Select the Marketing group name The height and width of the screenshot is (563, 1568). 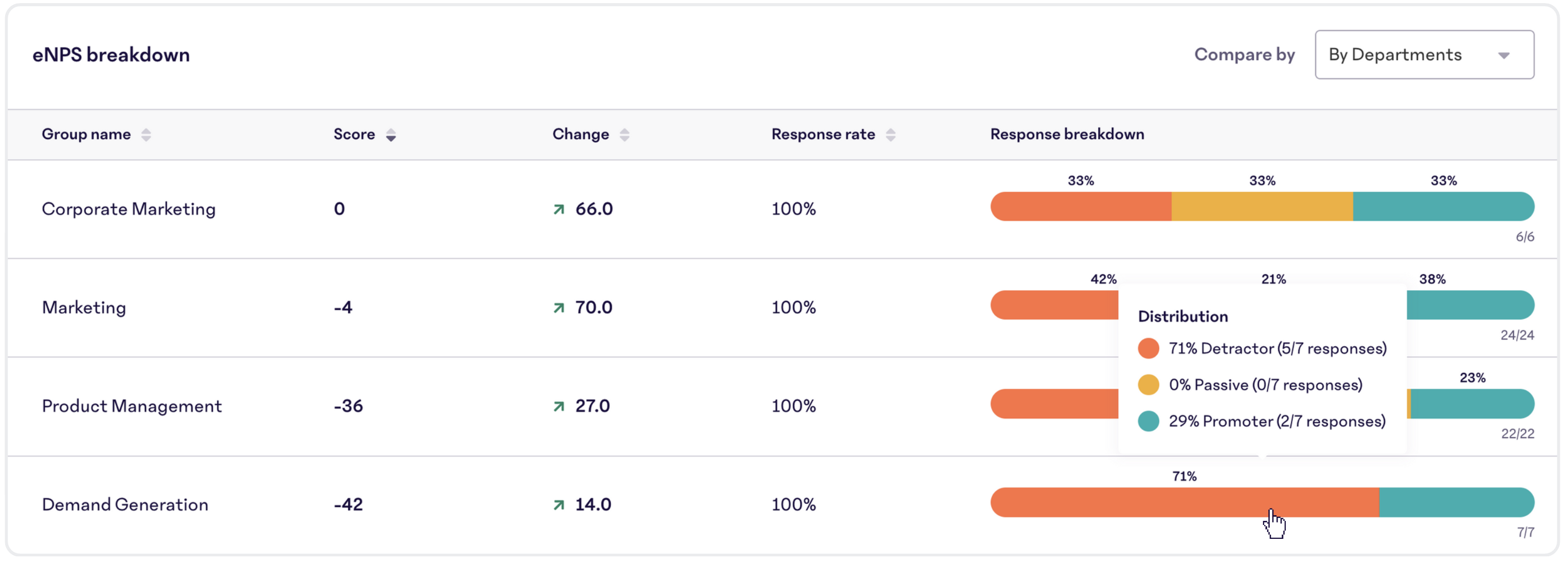84,308
